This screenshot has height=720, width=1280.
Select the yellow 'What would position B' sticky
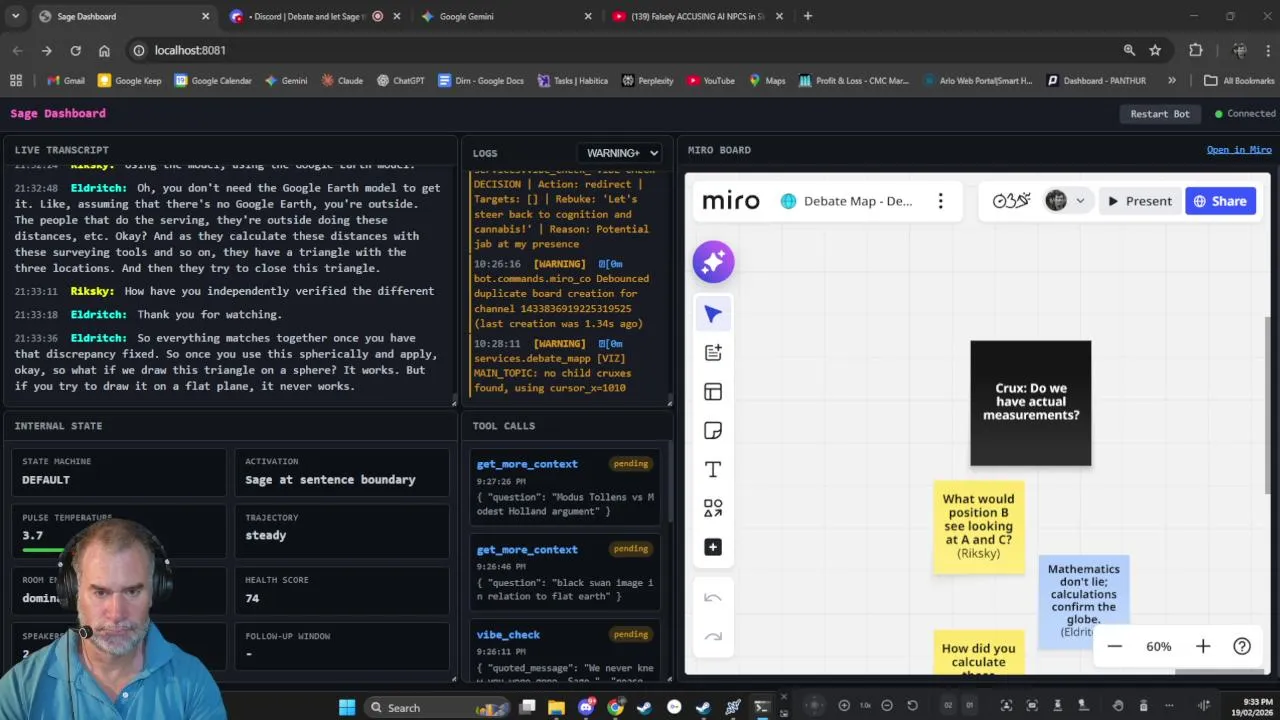tap(979, 526)
